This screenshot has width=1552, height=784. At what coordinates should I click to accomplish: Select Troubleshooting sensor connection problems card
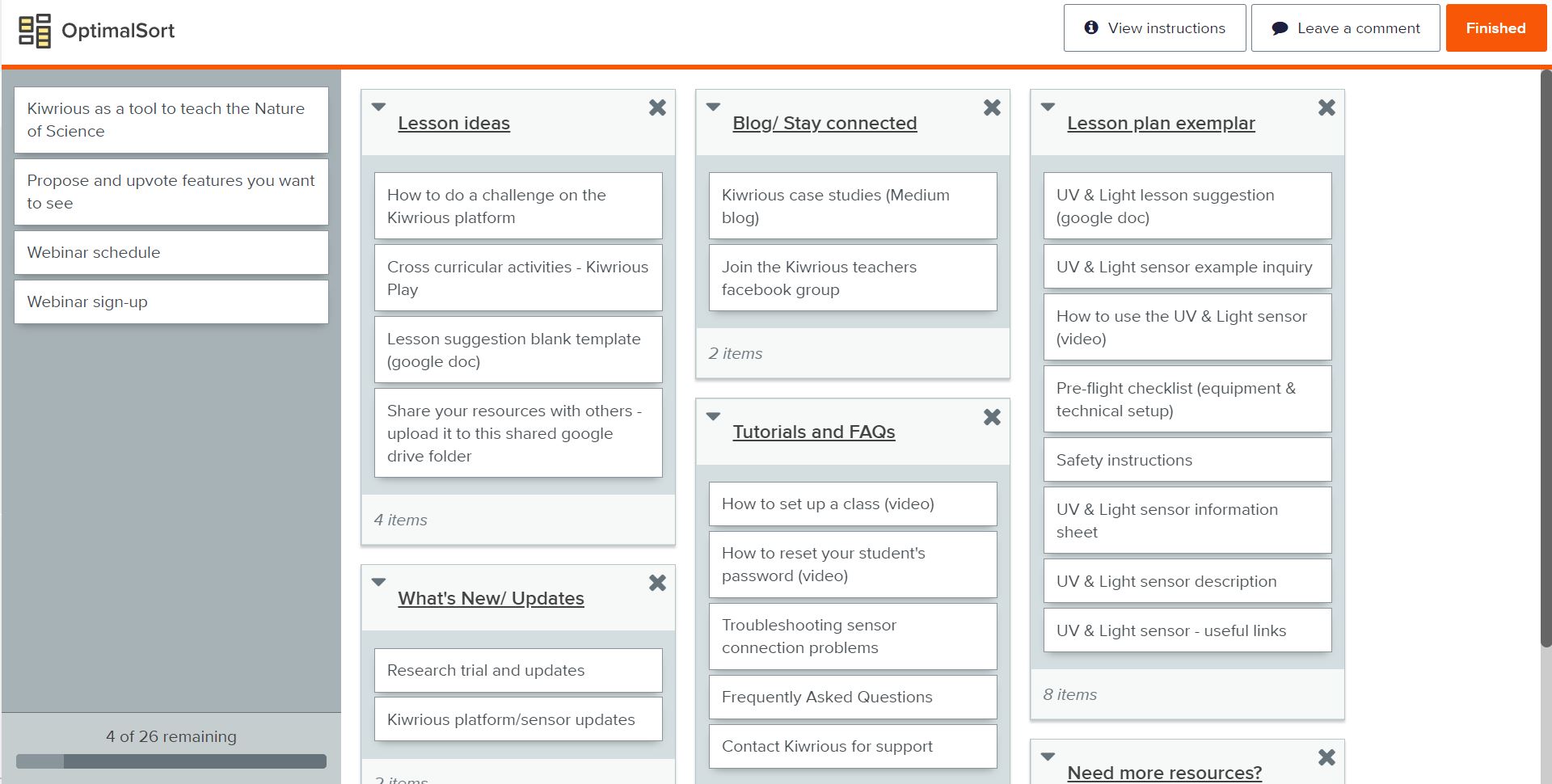pyautogui.click(x=853, y=636)
